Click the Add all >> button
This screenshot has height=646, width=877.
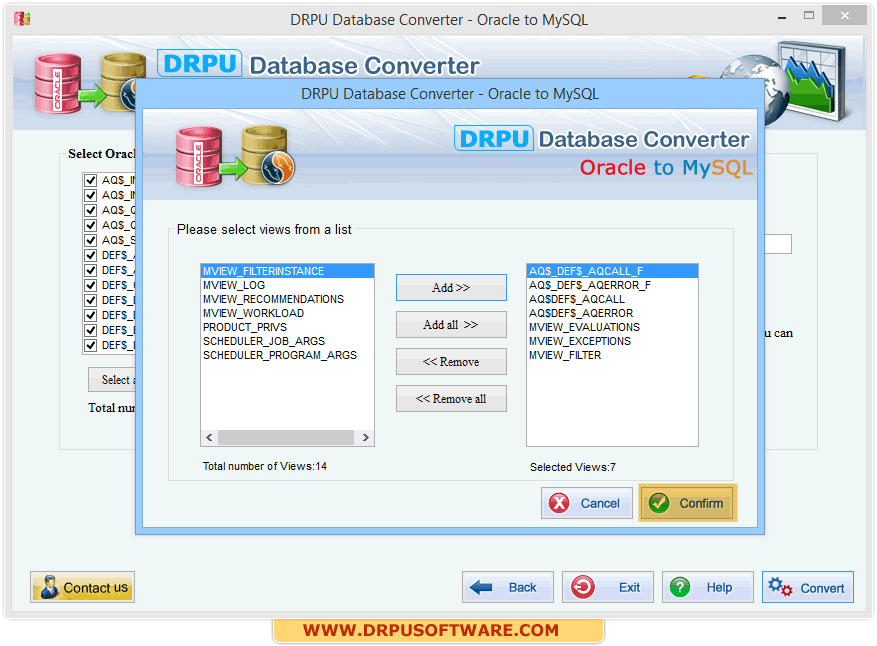click(x=451, y=324)
